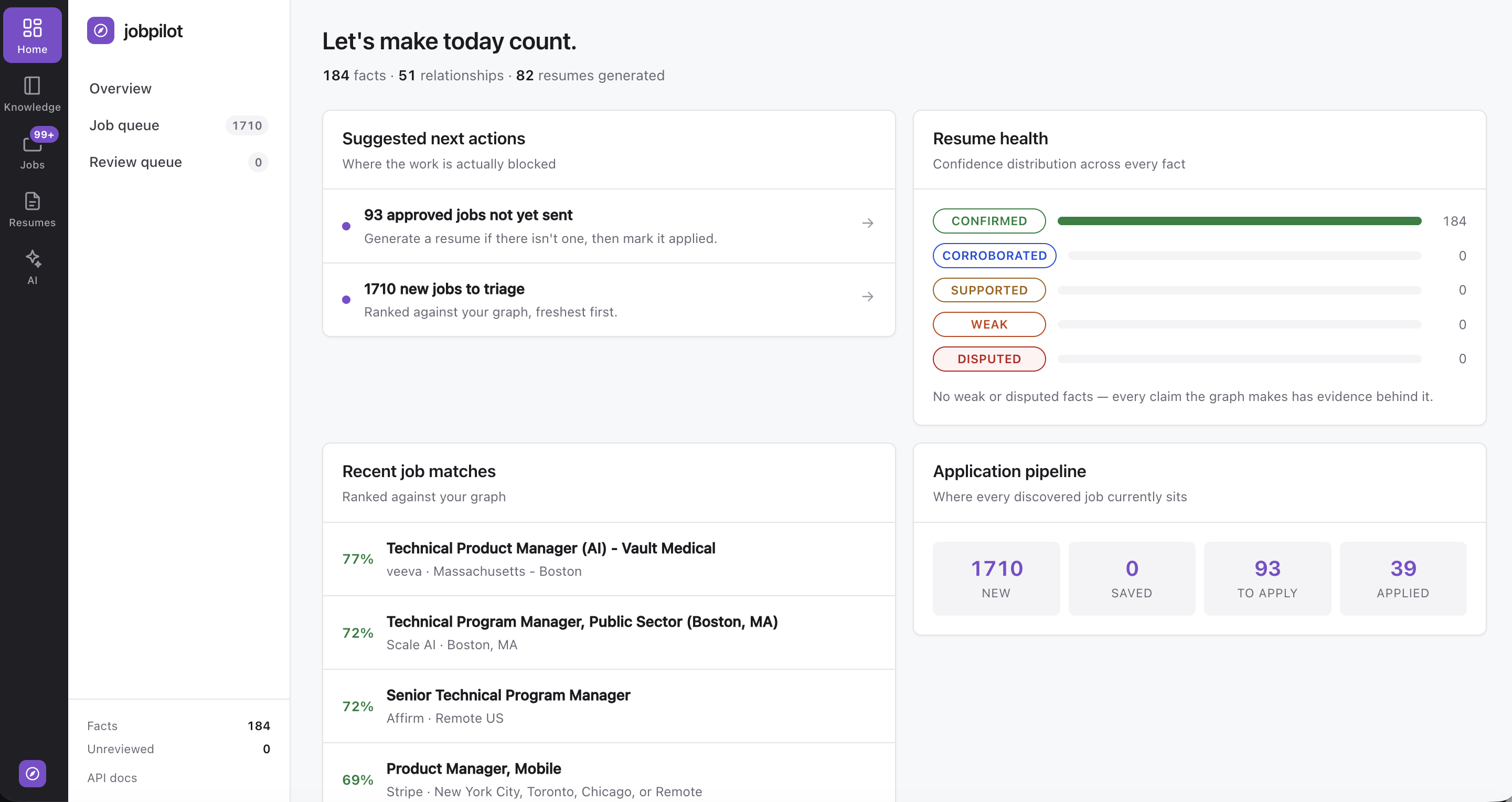Open '93 approved jobs not yet sent' action

coord(609,226)
